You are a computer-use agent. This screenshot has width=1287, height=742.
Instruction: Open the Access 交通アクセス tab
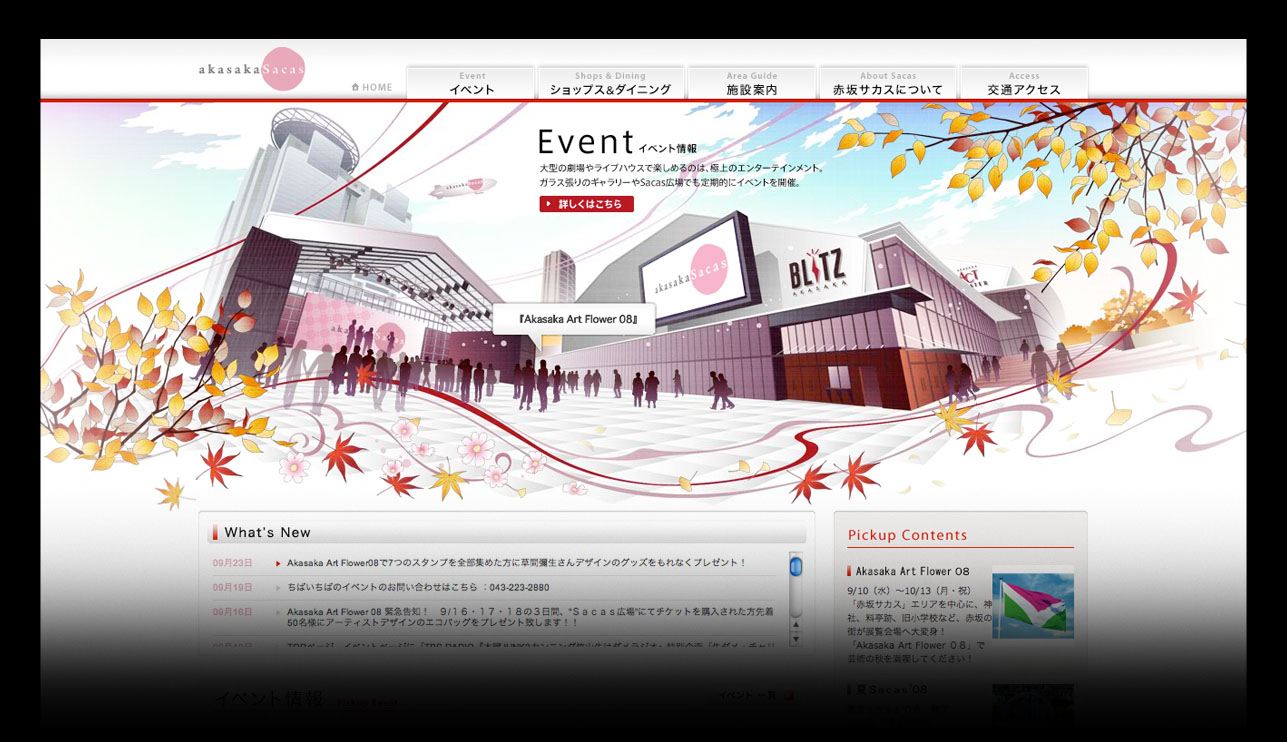[1024, 83]
